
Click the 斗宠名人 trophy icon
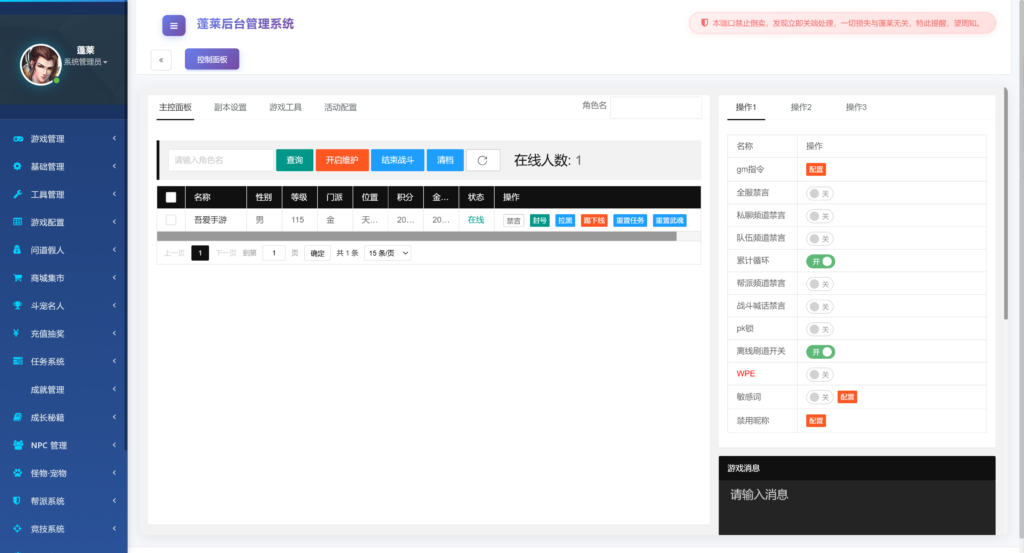[18, 305]
